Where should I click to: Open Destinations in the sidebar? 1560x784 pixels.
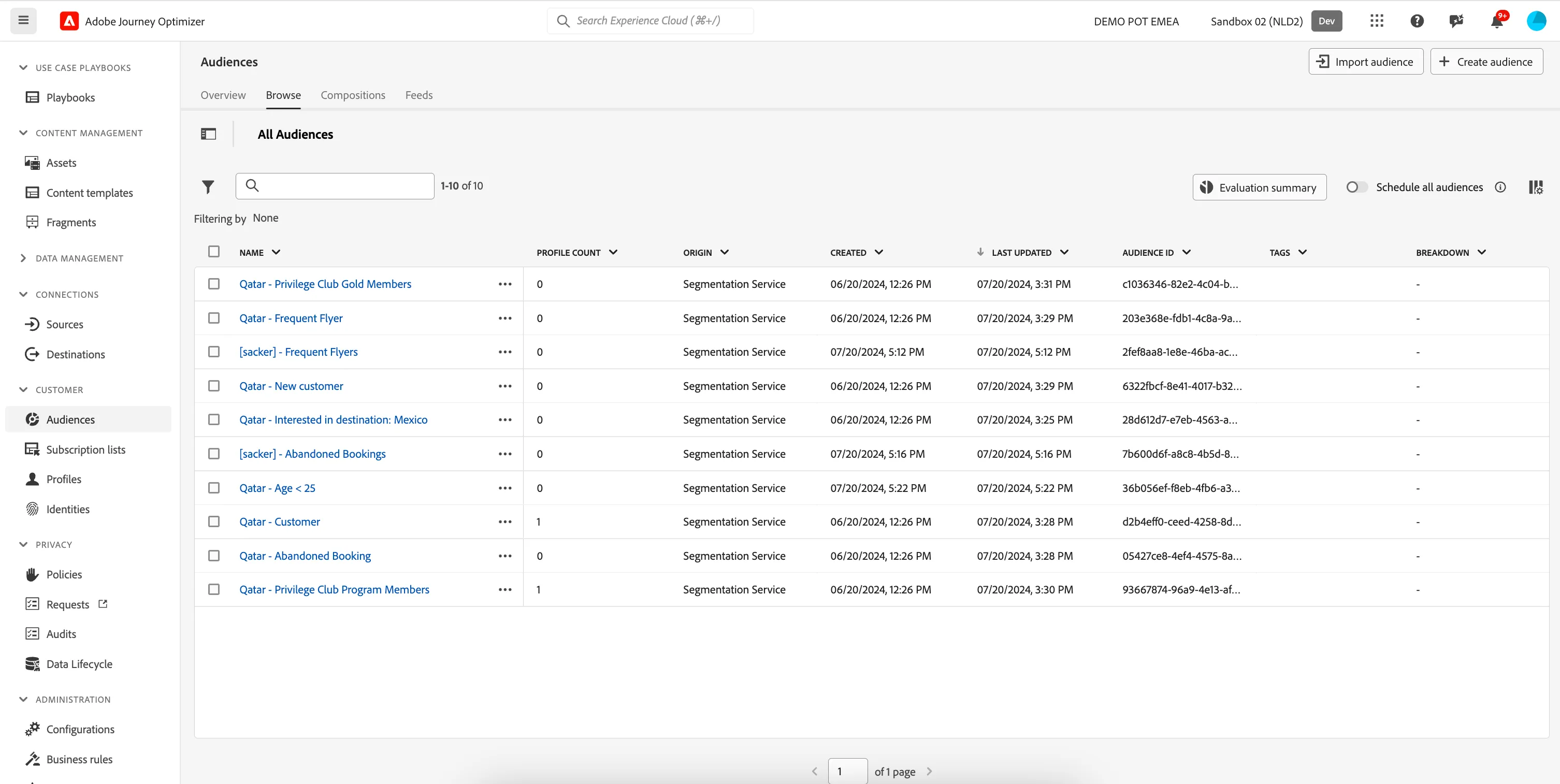[x=76, y=354]
